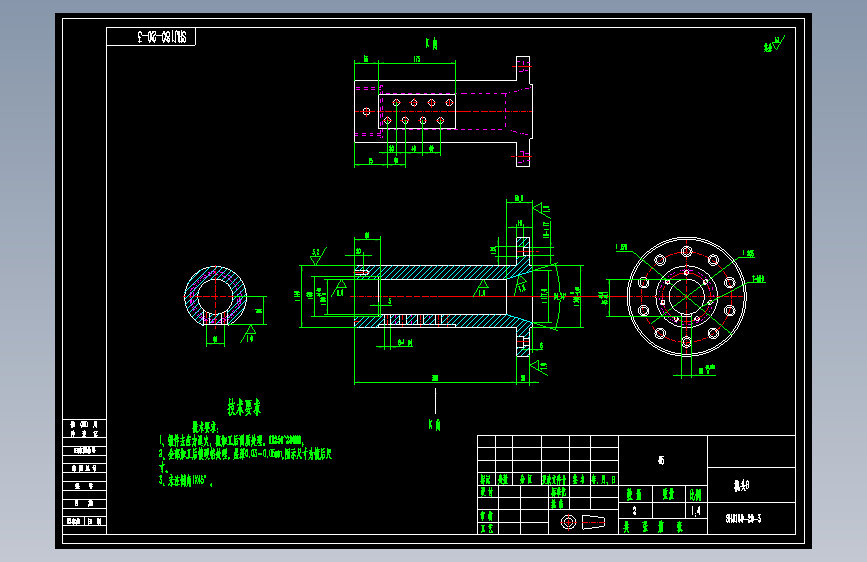Click the surface roughness symbol at top-right corner

[774, 44]
